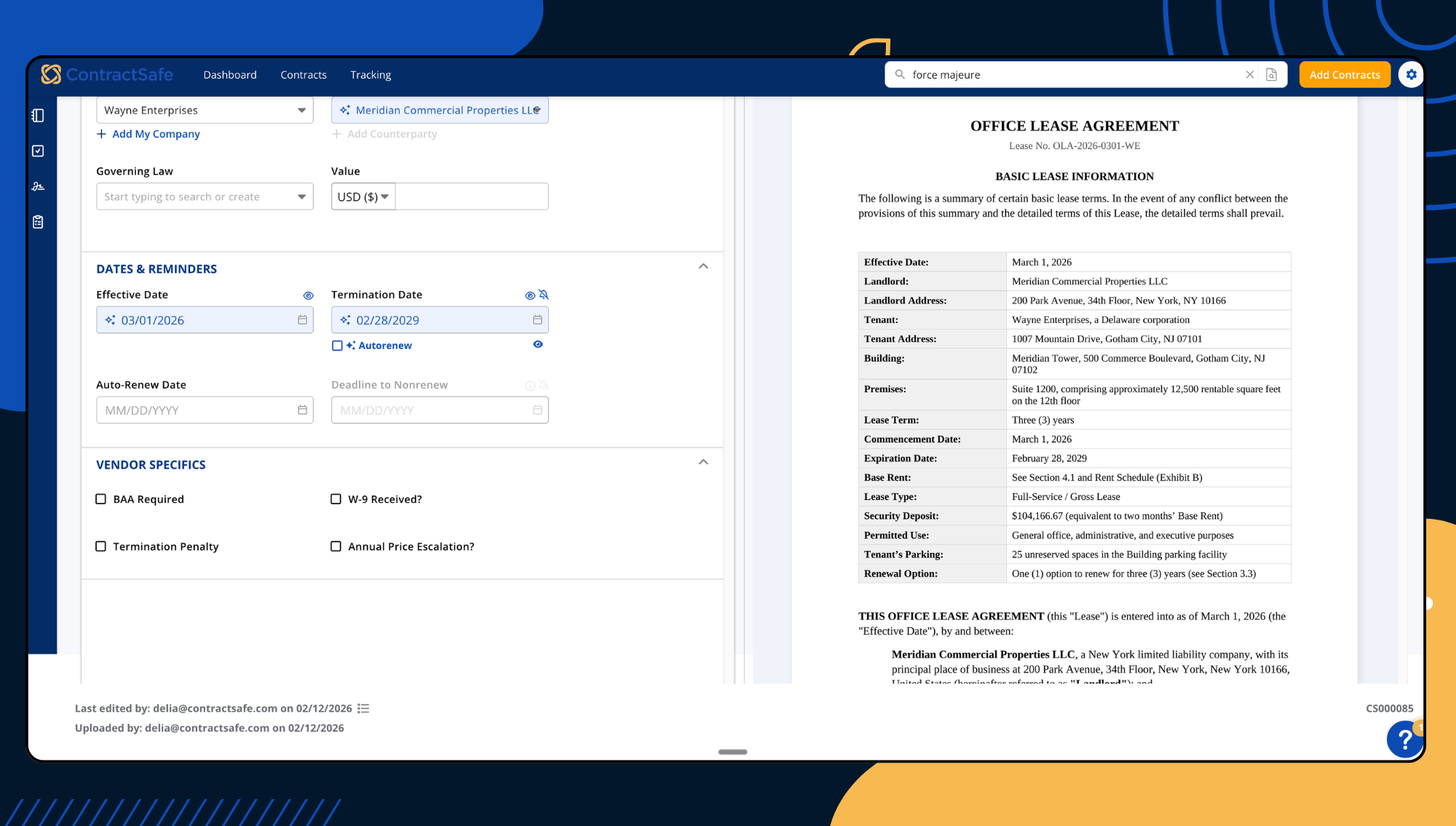1456x826 pixels.
Task: Go to the Contracts menu
Action: coord(303,75)
